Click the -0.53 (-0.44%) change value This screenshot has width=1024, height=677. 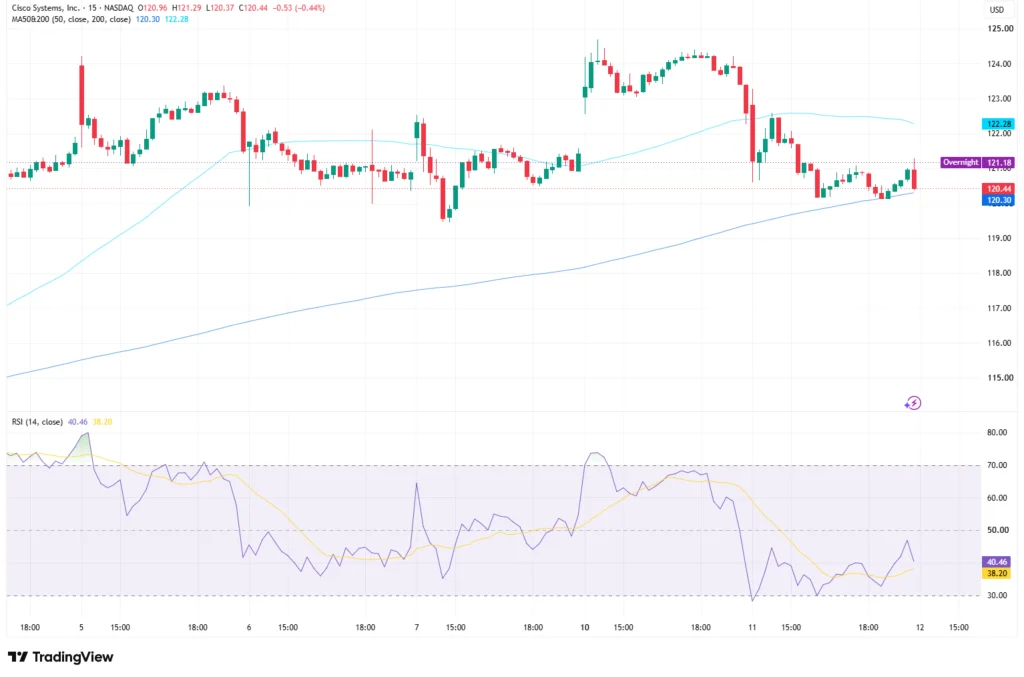tap(300, 8)
